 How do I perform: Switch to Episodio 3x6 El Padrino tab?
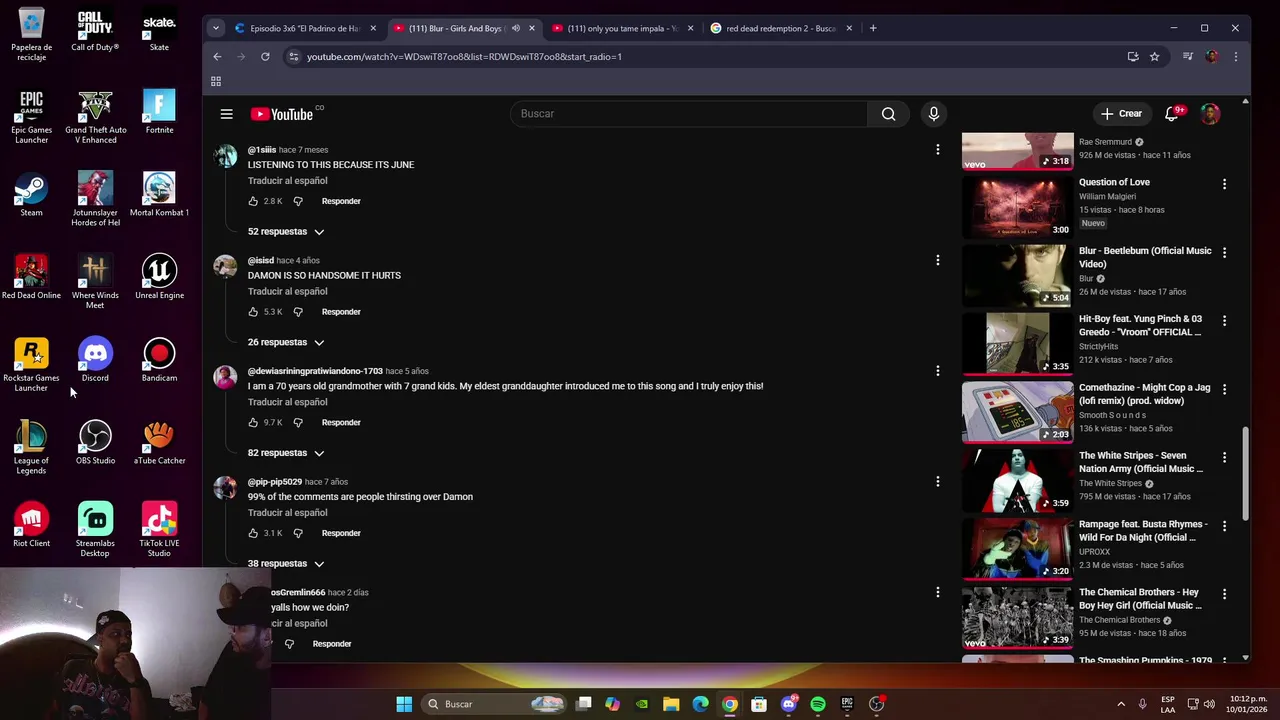click(305, 28)
